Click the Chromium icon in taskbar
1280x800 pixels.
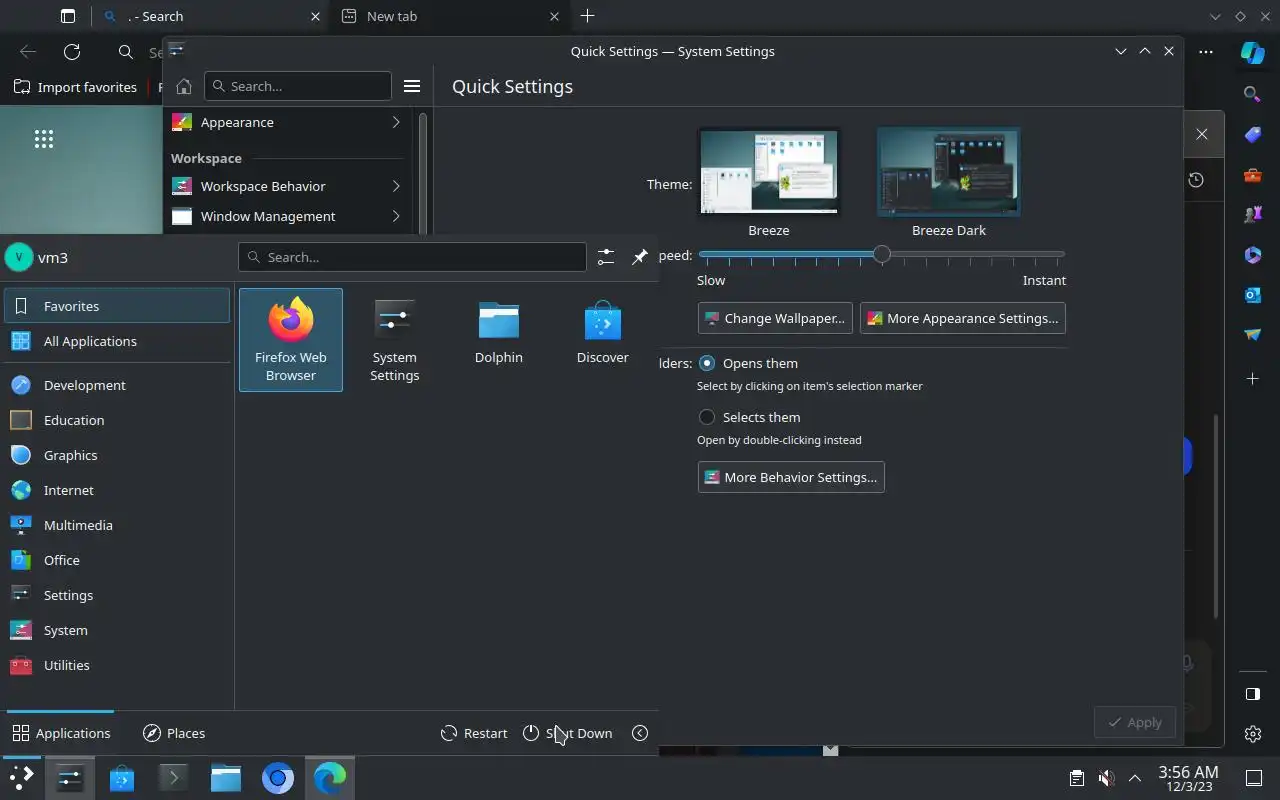[x=278, y=777]
